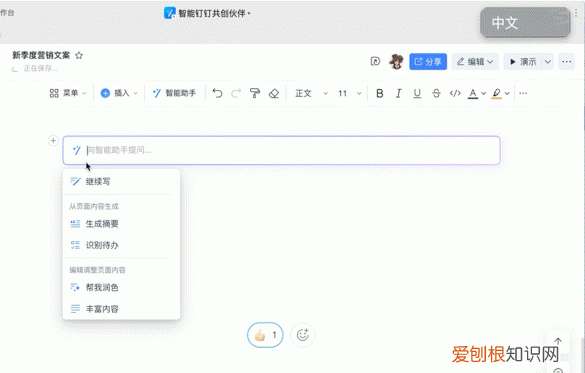Screen dimensions: 585x373
Task: Star the 新季度营销文案 document
Action: tap(79, 56)
